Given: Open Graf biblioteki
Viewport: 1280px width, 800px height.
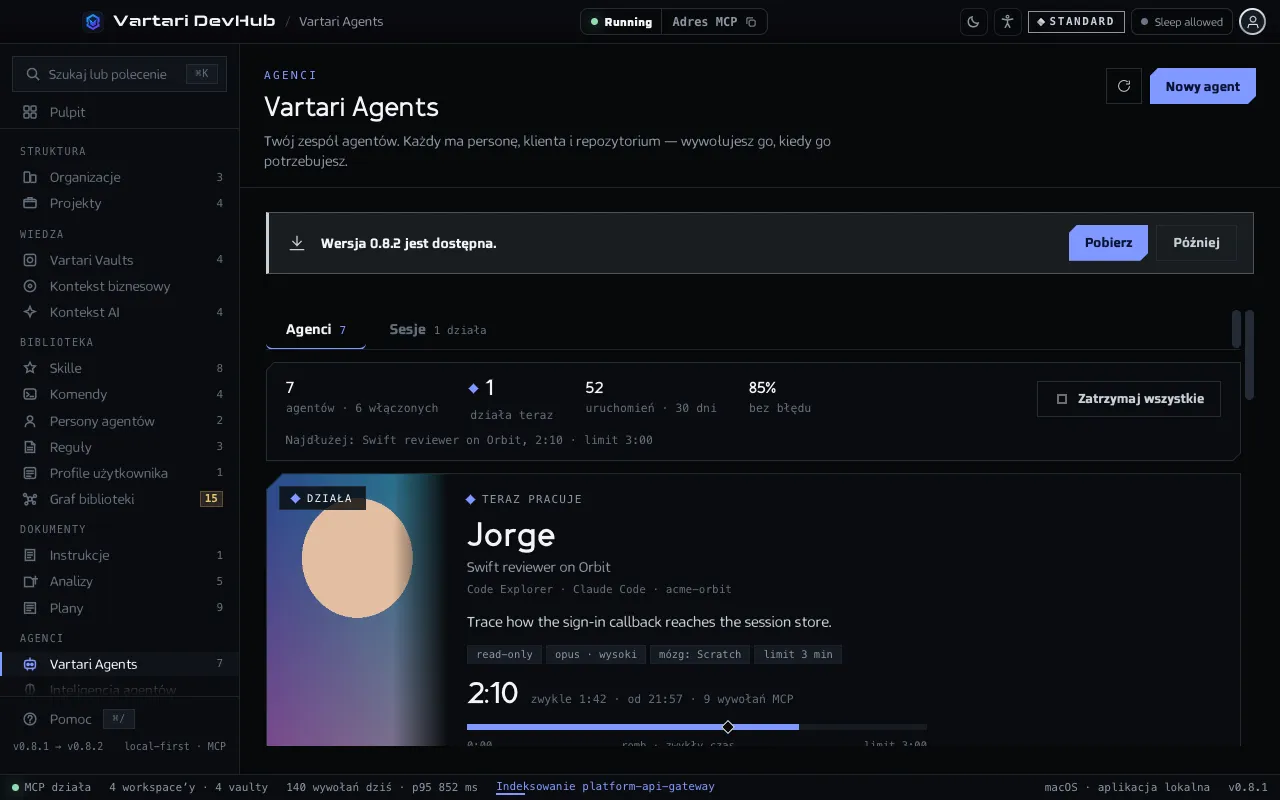Looking at the screenshot, I should pyautogui.click(x=120, y=499).
